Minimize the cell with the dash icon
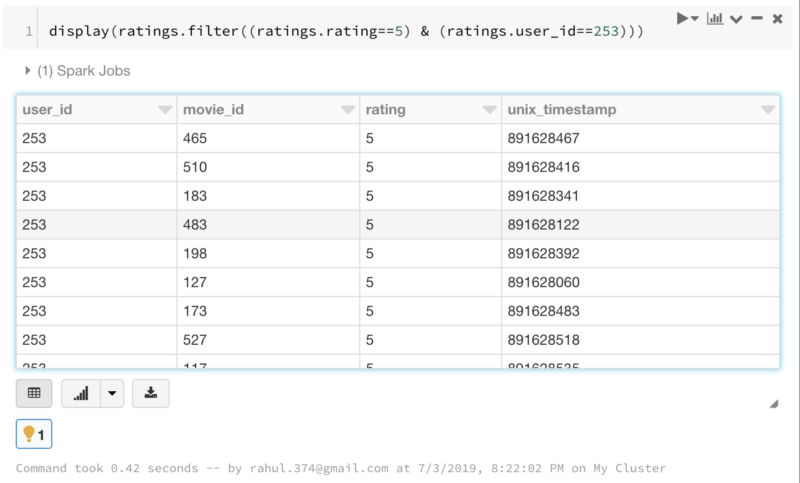Image resolution: width=800 pixels, height=483 pixels. point(757,19)
